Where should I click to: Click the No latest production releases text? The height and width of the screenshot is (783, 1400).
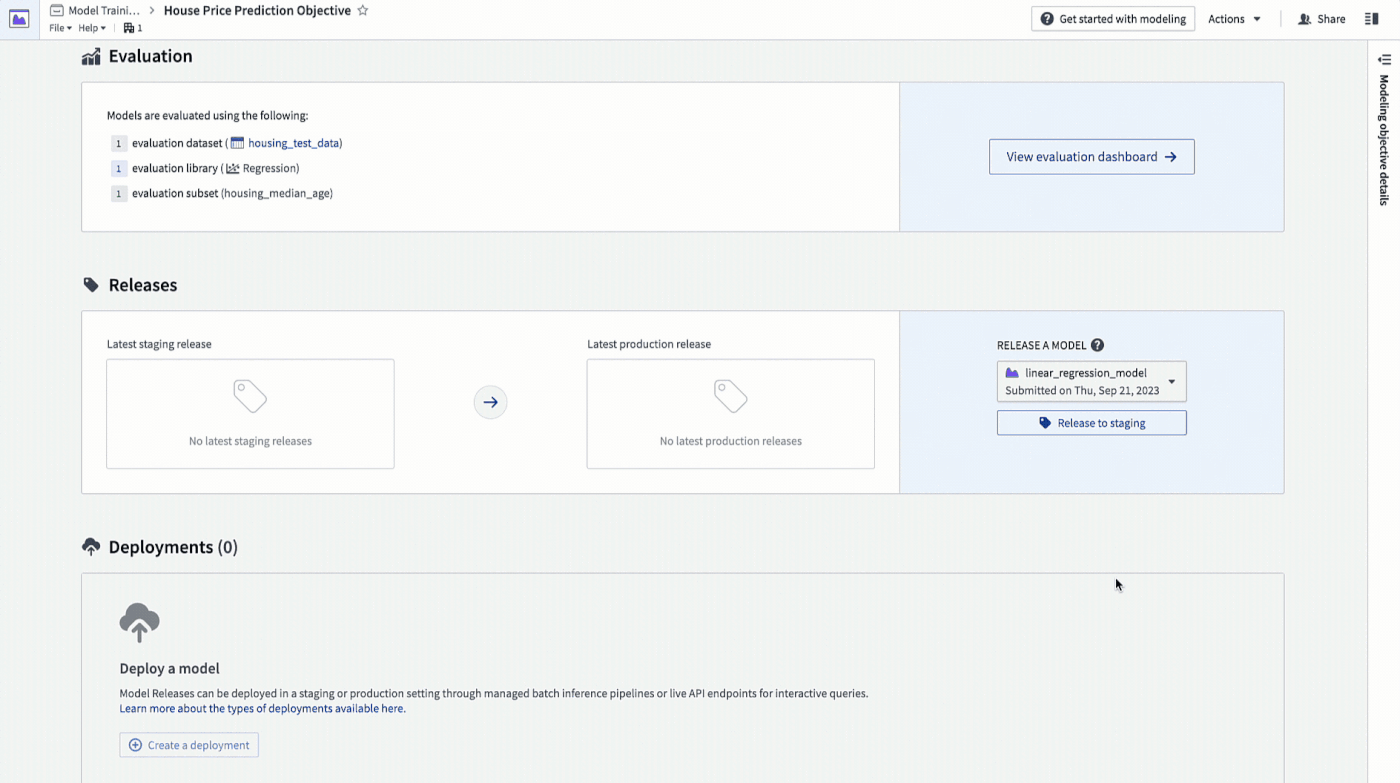tap(731, 441)
